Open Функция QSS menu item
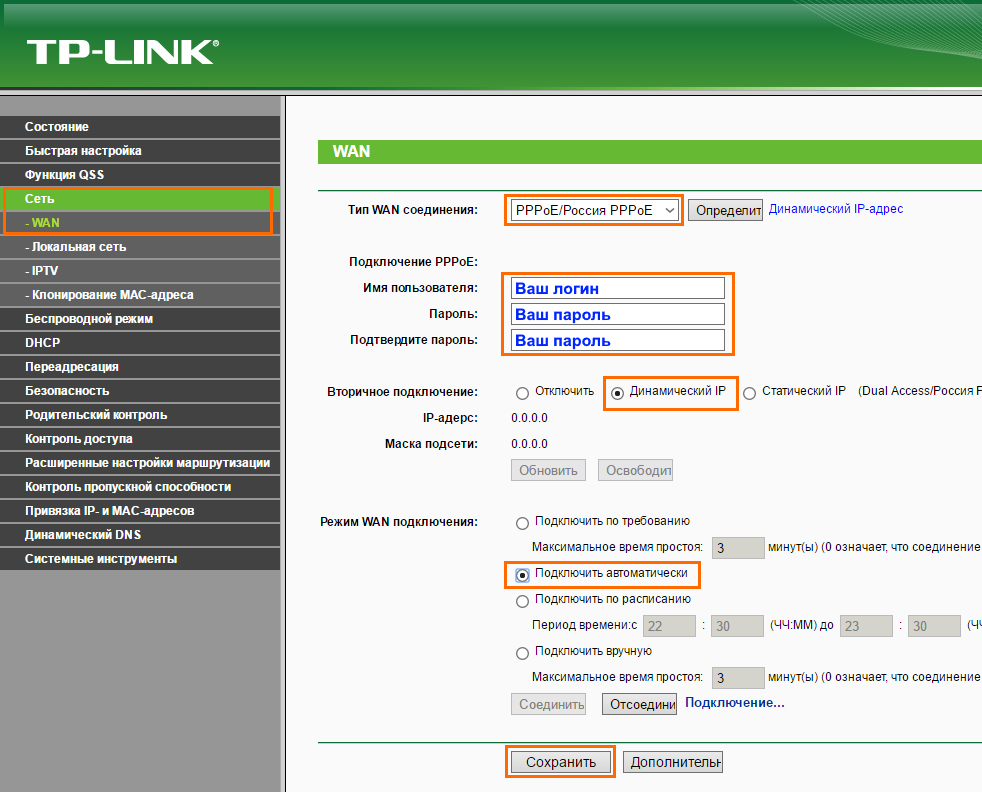The width and height of the screenshot is (982, 792). tap(140, 175)
